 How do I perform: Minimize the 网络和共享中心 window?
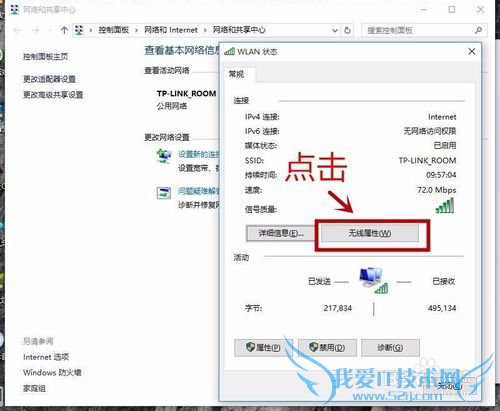[x=424, y=10]
